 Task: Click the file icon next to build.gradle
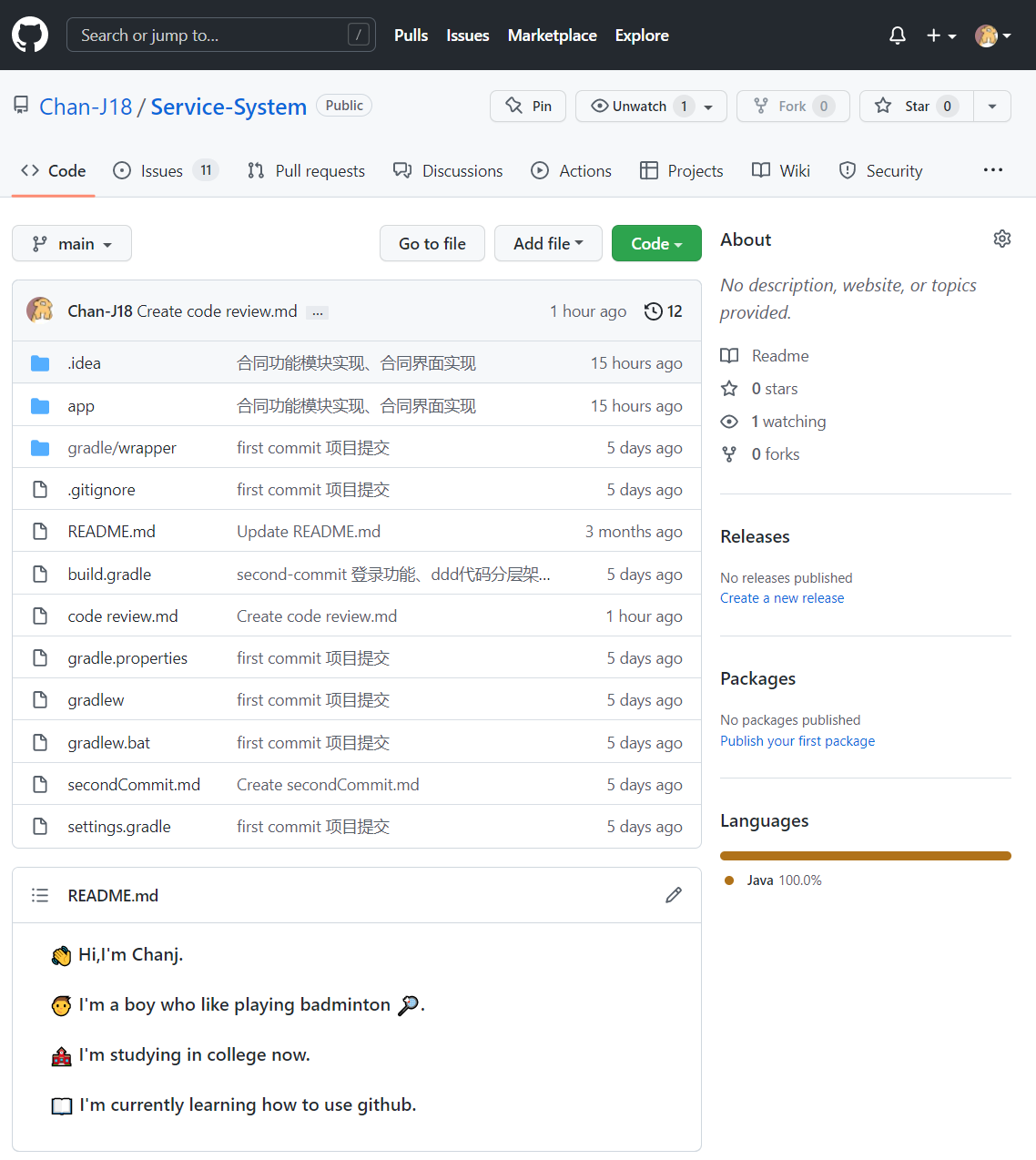(x=40, y=575)
